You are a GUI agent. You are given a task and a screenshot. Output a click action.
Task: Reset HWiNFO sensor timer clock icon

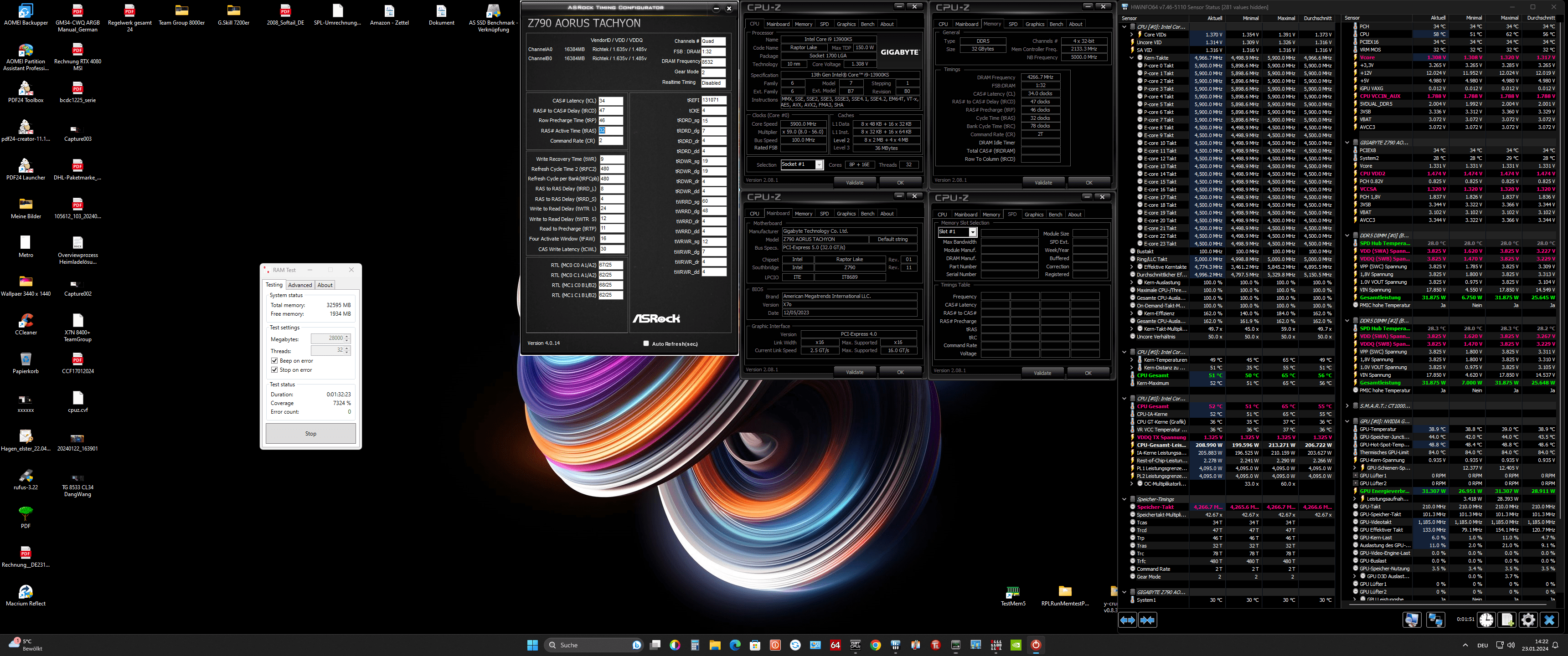click(x=1486, y=620)
